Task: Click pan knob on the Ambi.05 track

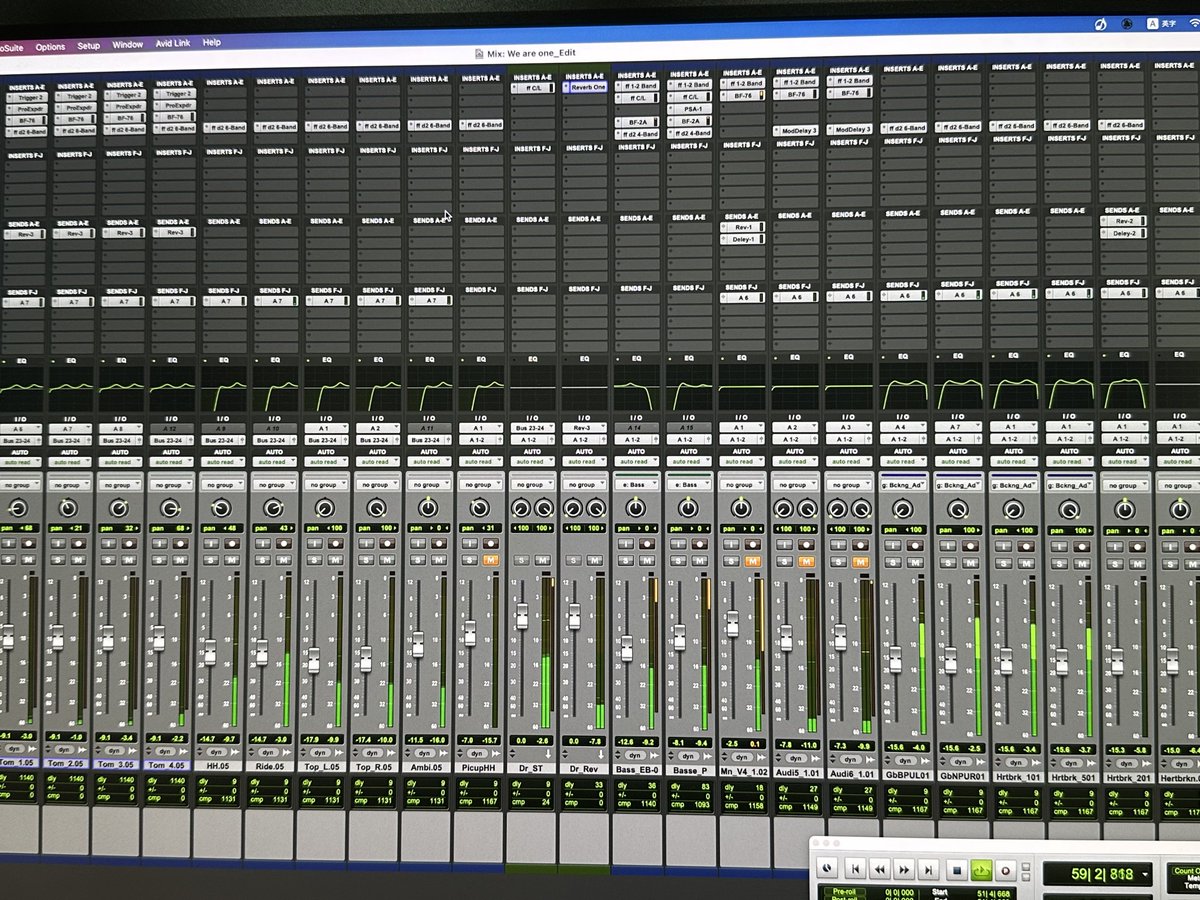Action: tap(428, 508)
